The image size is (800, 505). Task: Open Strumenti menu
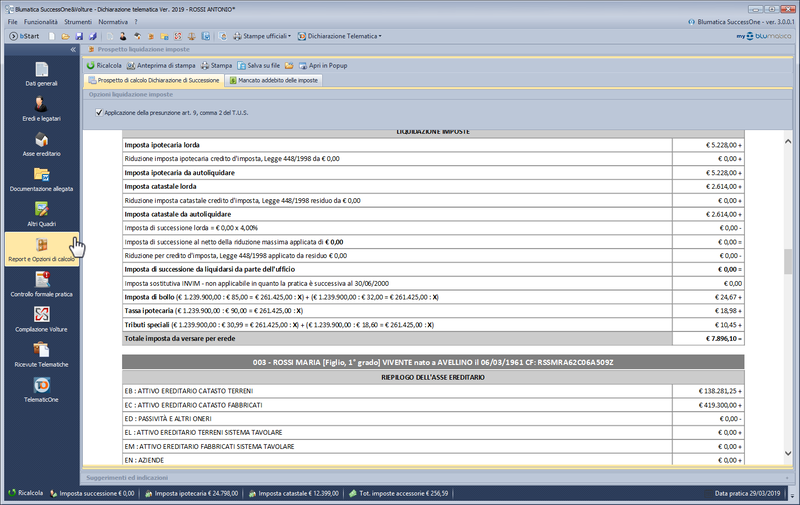[78, 22]
